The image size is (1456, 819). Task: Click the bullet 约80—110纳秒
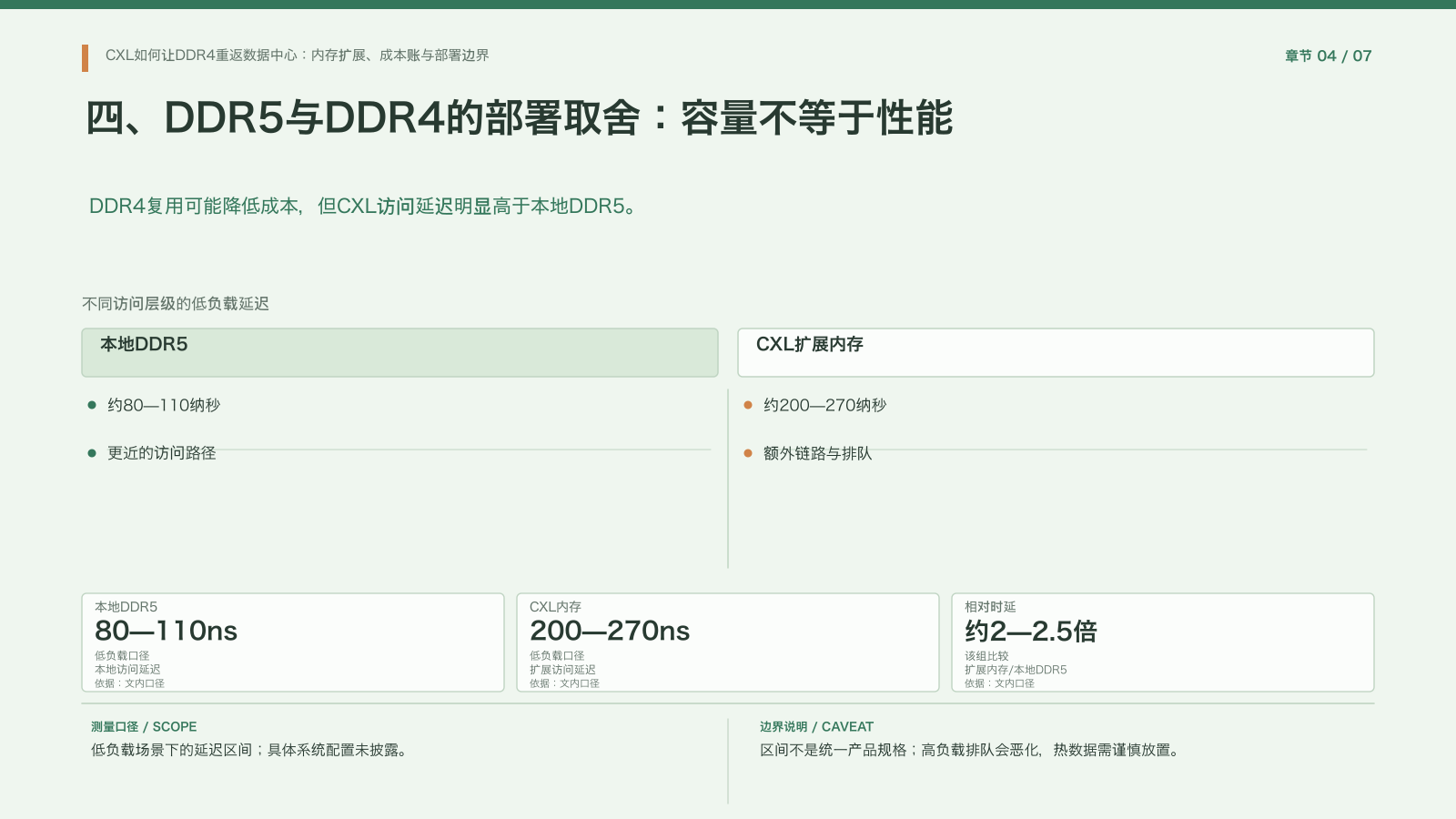coord(164,405)
